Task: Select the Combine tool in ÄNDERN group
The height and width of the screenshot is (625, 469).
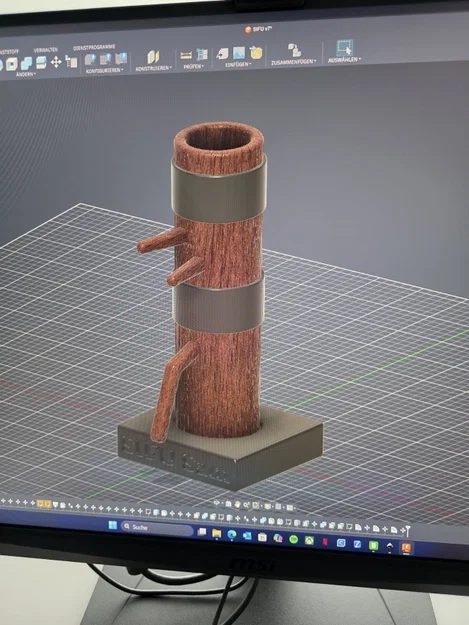Action: point(26,63)
